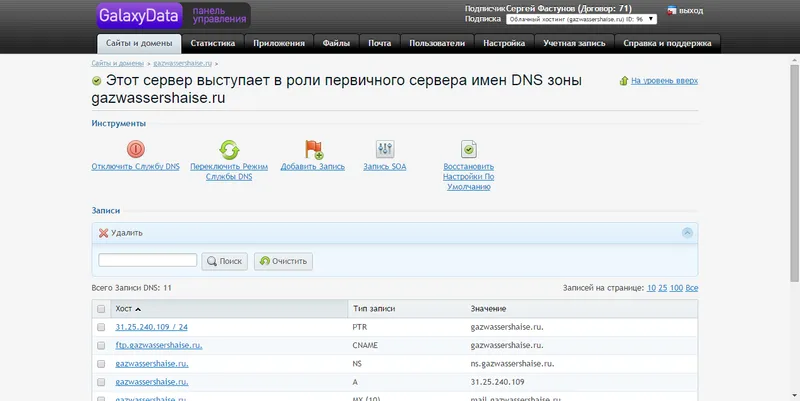Click the SOA Record sliders icon

[x=385, y=149]
